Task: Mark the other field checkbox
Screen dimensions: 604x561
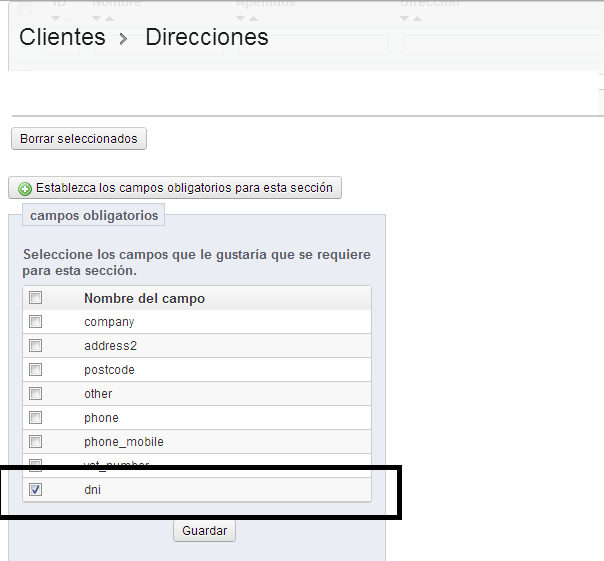Action: 36,394
